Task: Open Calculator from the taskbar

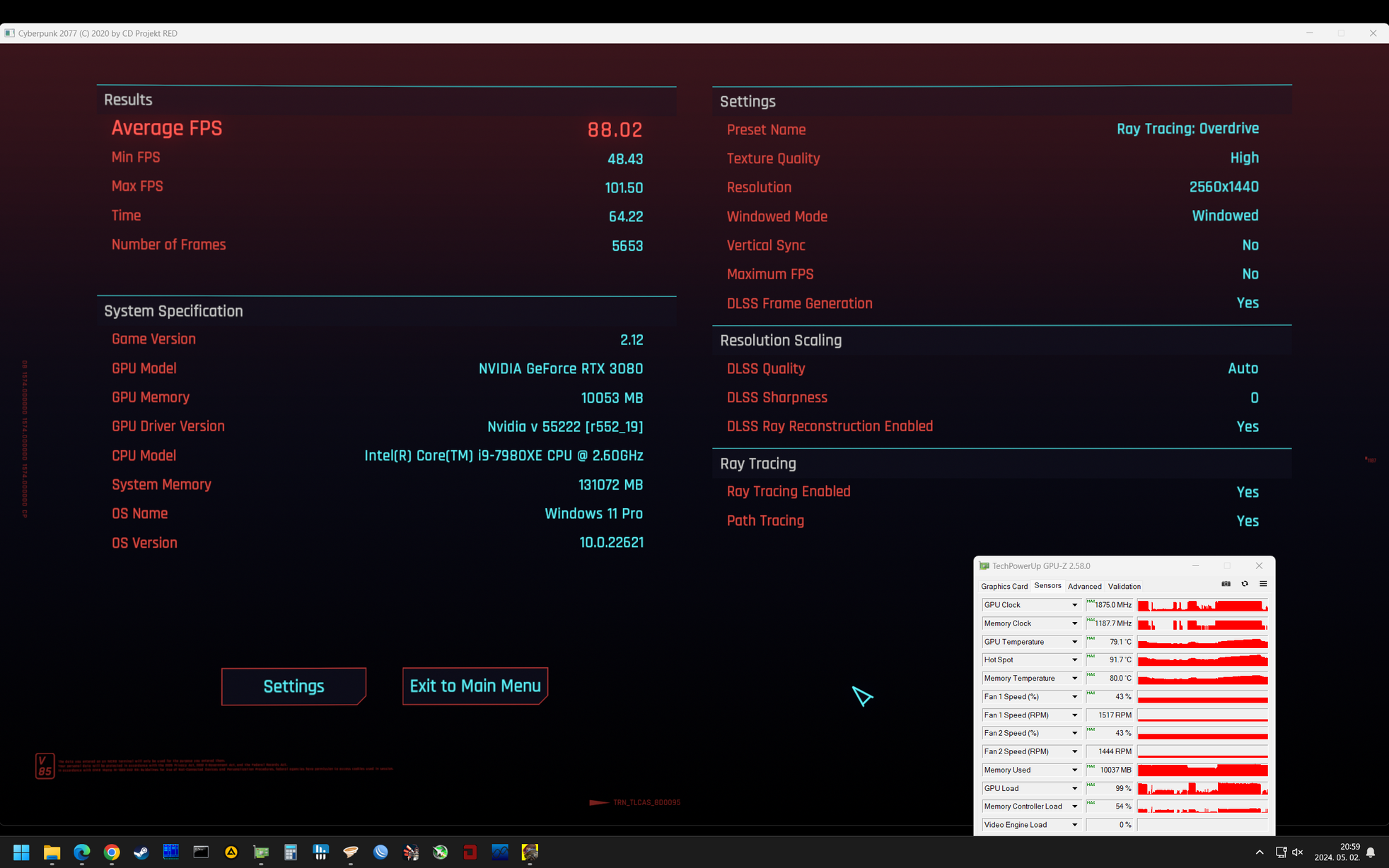Action: click(291, 852)
